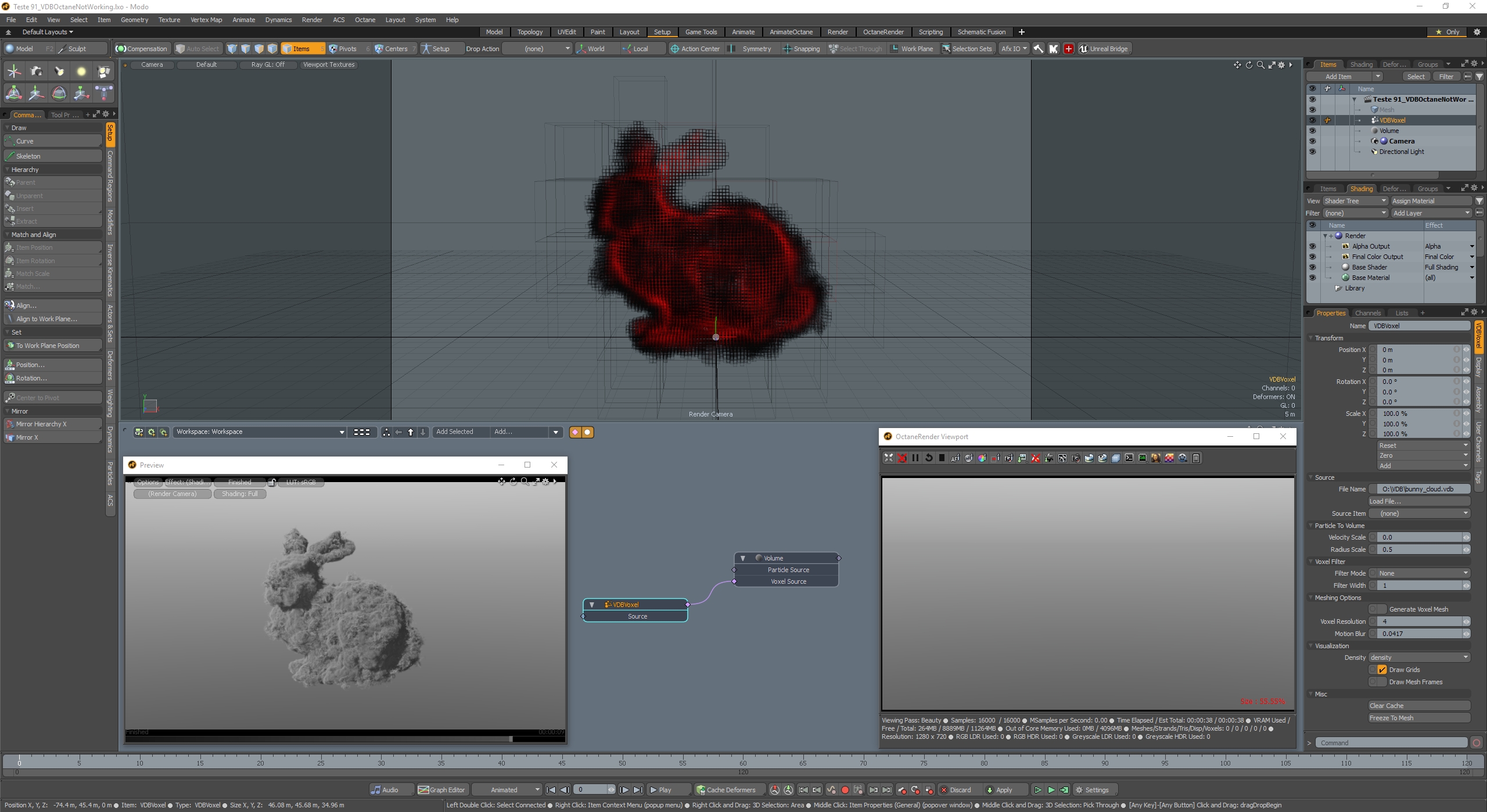Click the Load File button

pyautogui.click(x=1418, y=501)
